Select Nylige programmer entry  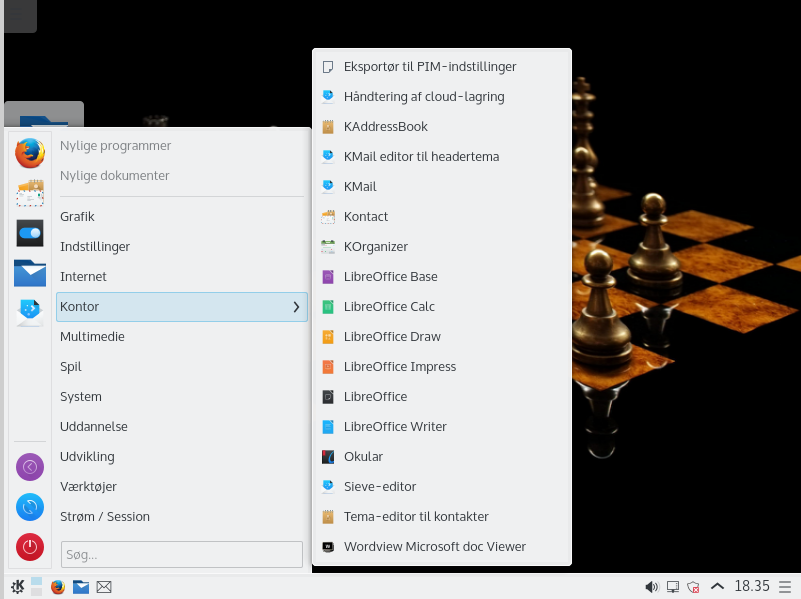click(182, 146)
